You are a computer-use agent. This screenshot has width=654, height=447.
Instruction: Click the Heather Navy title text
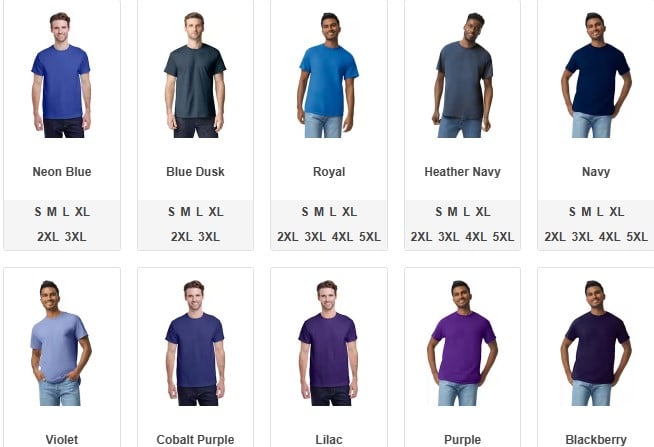(x=463, y=172)
